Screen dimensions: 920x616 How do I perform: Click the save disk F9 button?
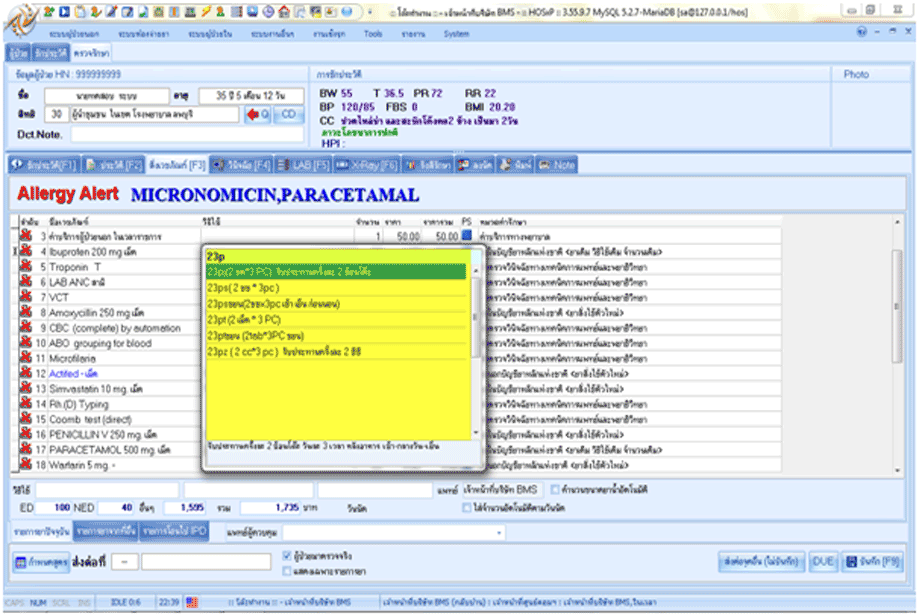coord(872,562)
